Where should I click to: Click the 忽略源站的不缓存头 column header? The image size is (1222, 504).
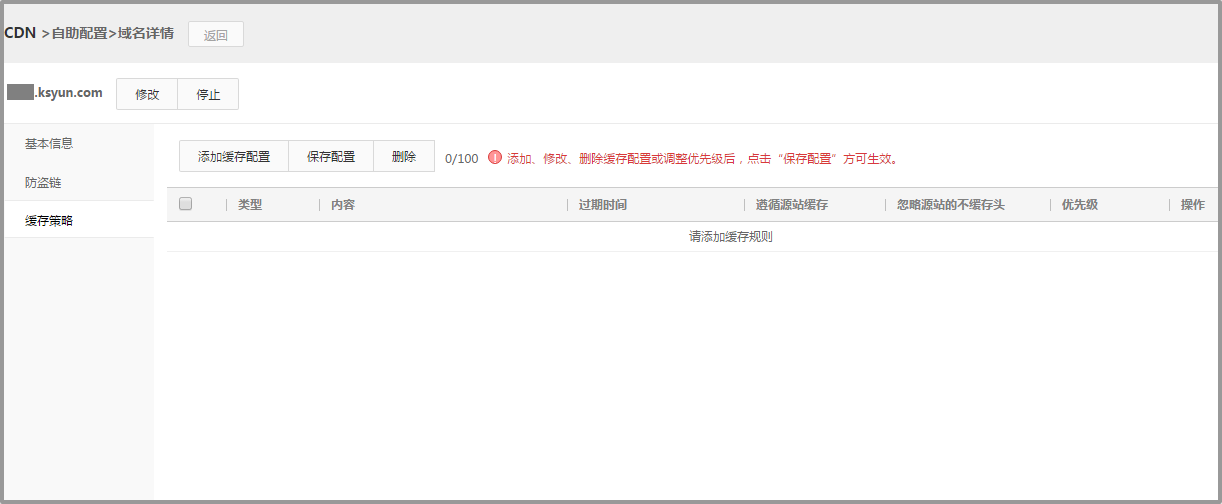point(951,205)
